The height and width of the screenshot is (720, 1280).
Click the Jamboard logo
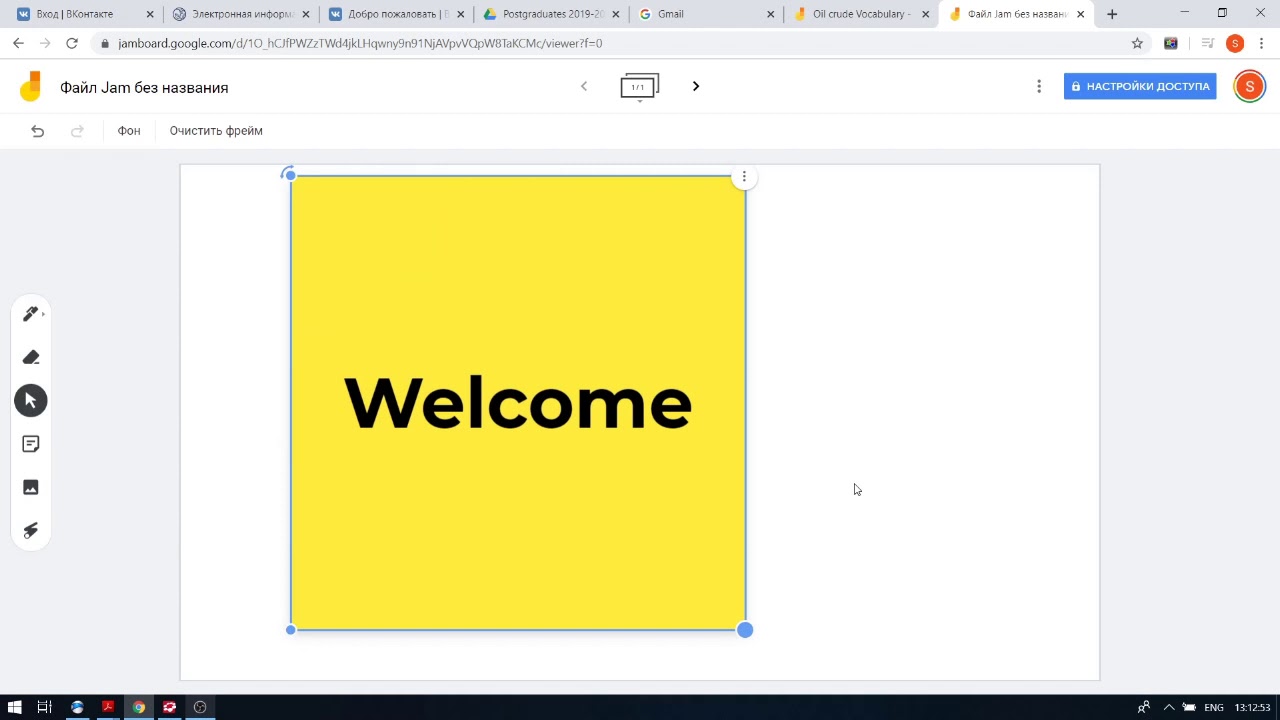point(31,87)
